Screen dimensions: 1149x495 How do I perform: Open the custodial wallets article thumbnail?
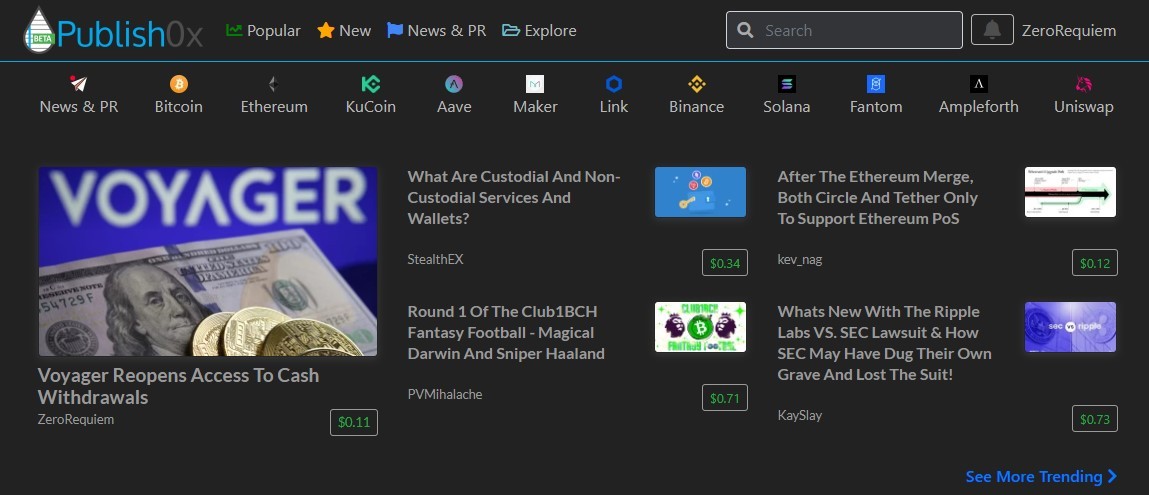point(701,192)
